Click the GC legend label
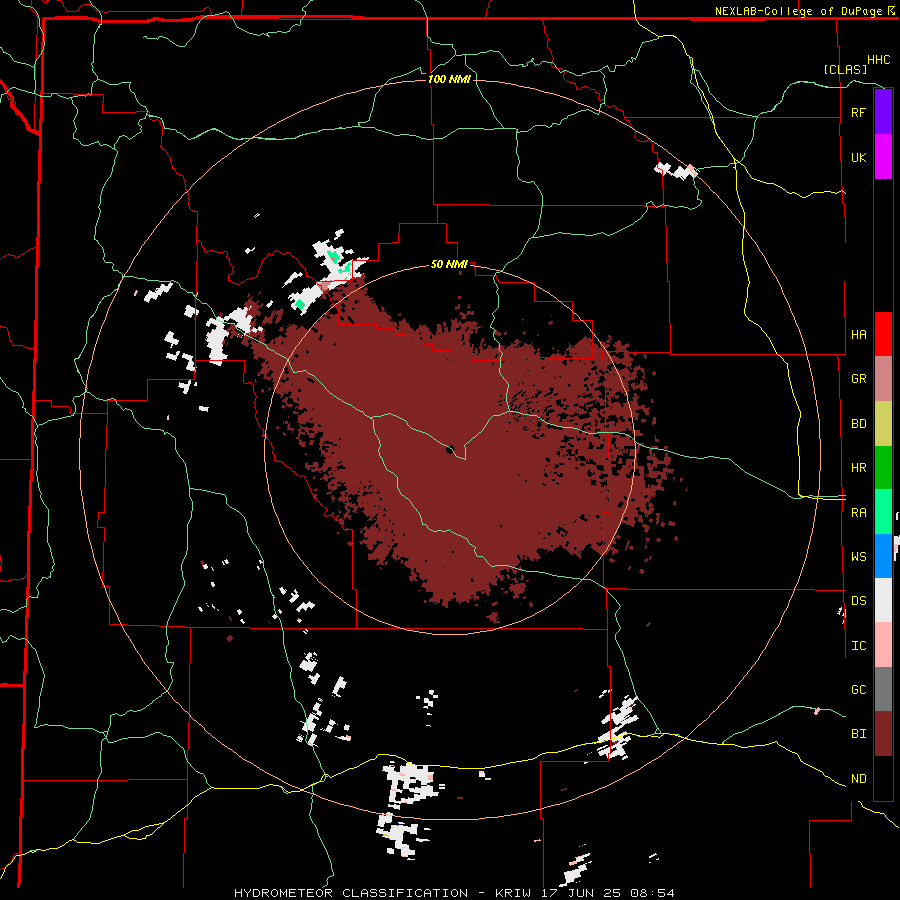Viewport: 900px width, 900px height. click(x=858, y=689)
